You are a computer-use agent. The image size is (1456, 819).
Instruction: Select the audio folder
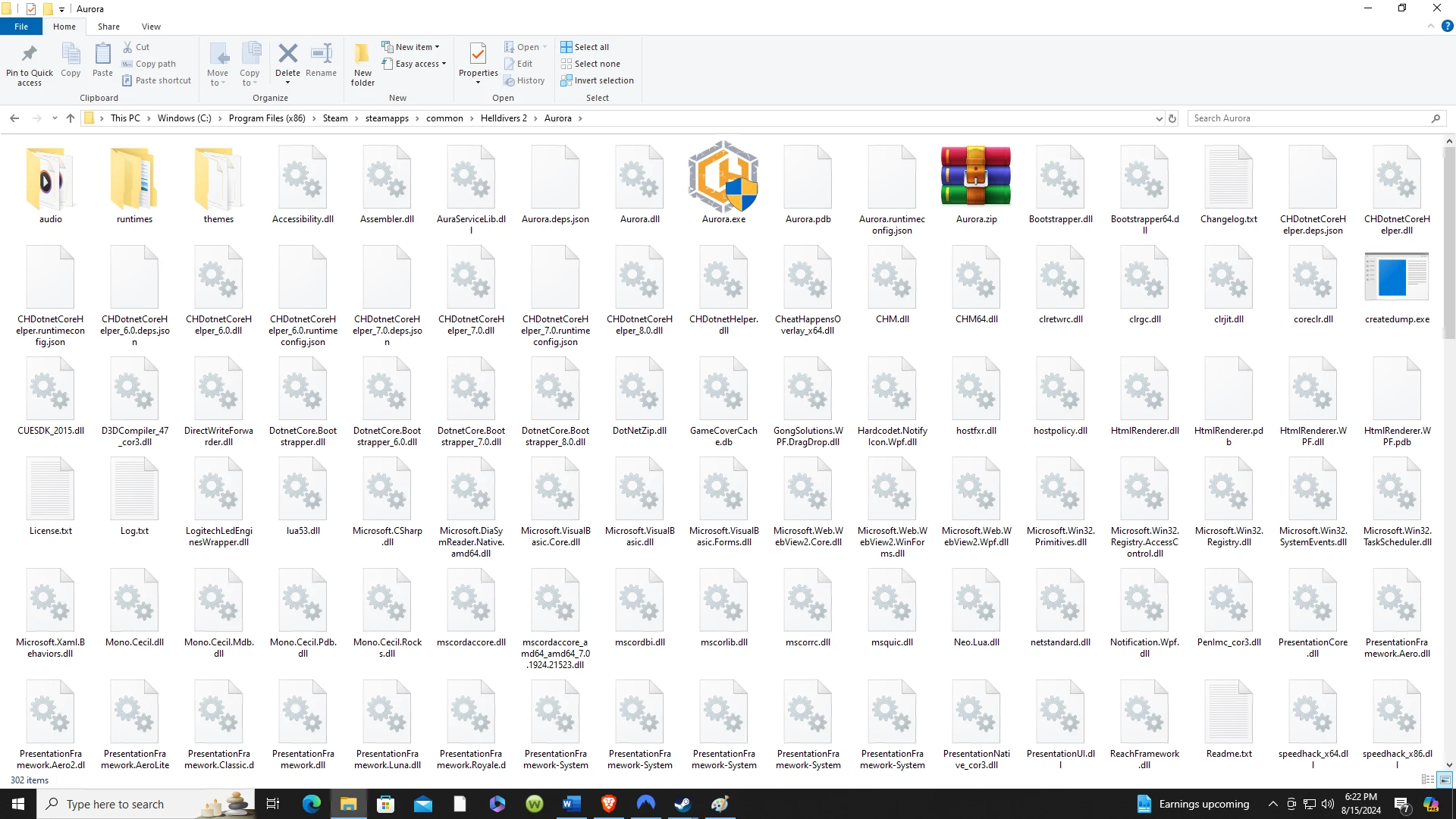(50, 186)
